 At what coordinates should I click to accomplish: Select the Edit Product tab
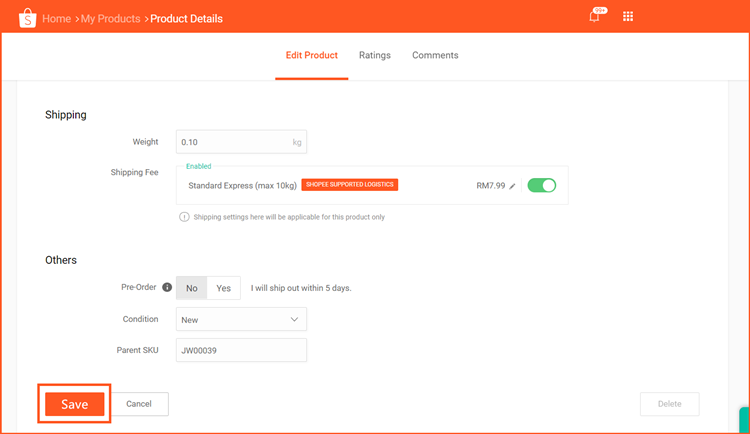[312, 55]
